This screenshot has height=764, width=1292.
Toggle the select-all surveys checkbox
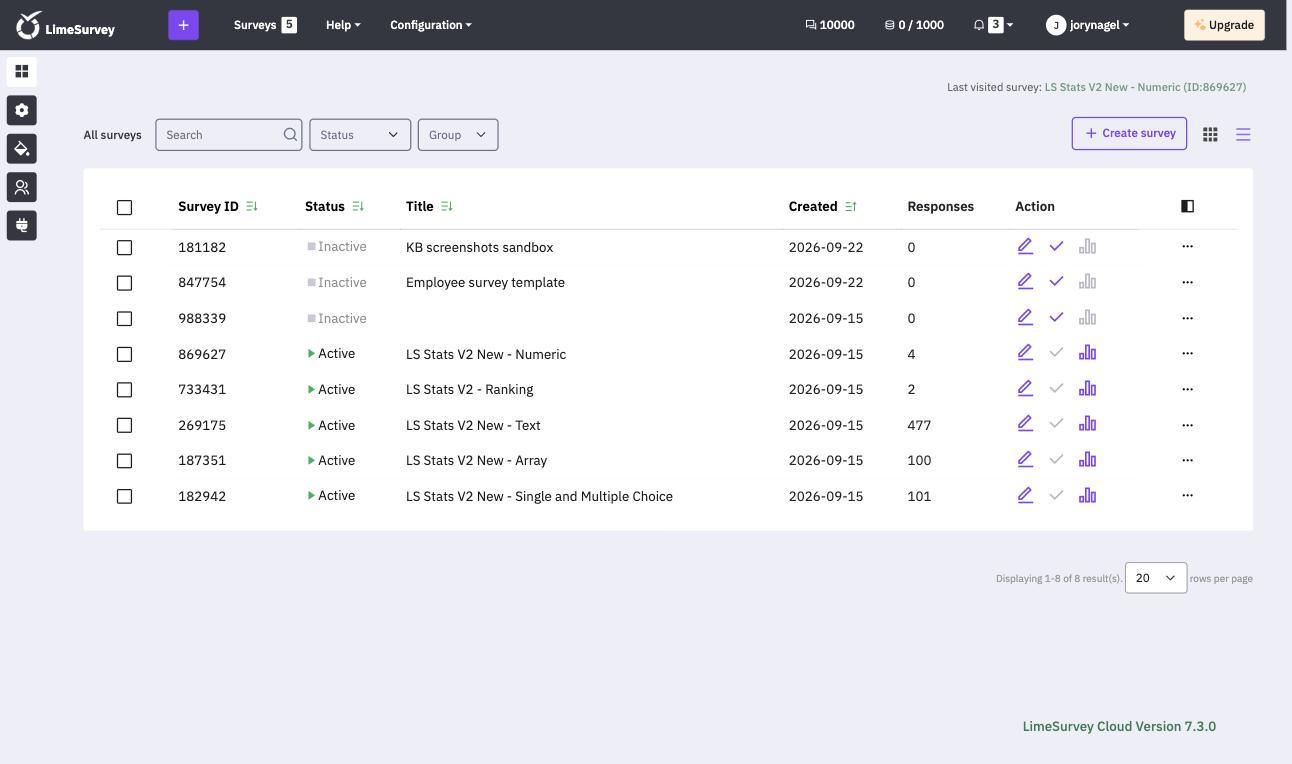124,207
